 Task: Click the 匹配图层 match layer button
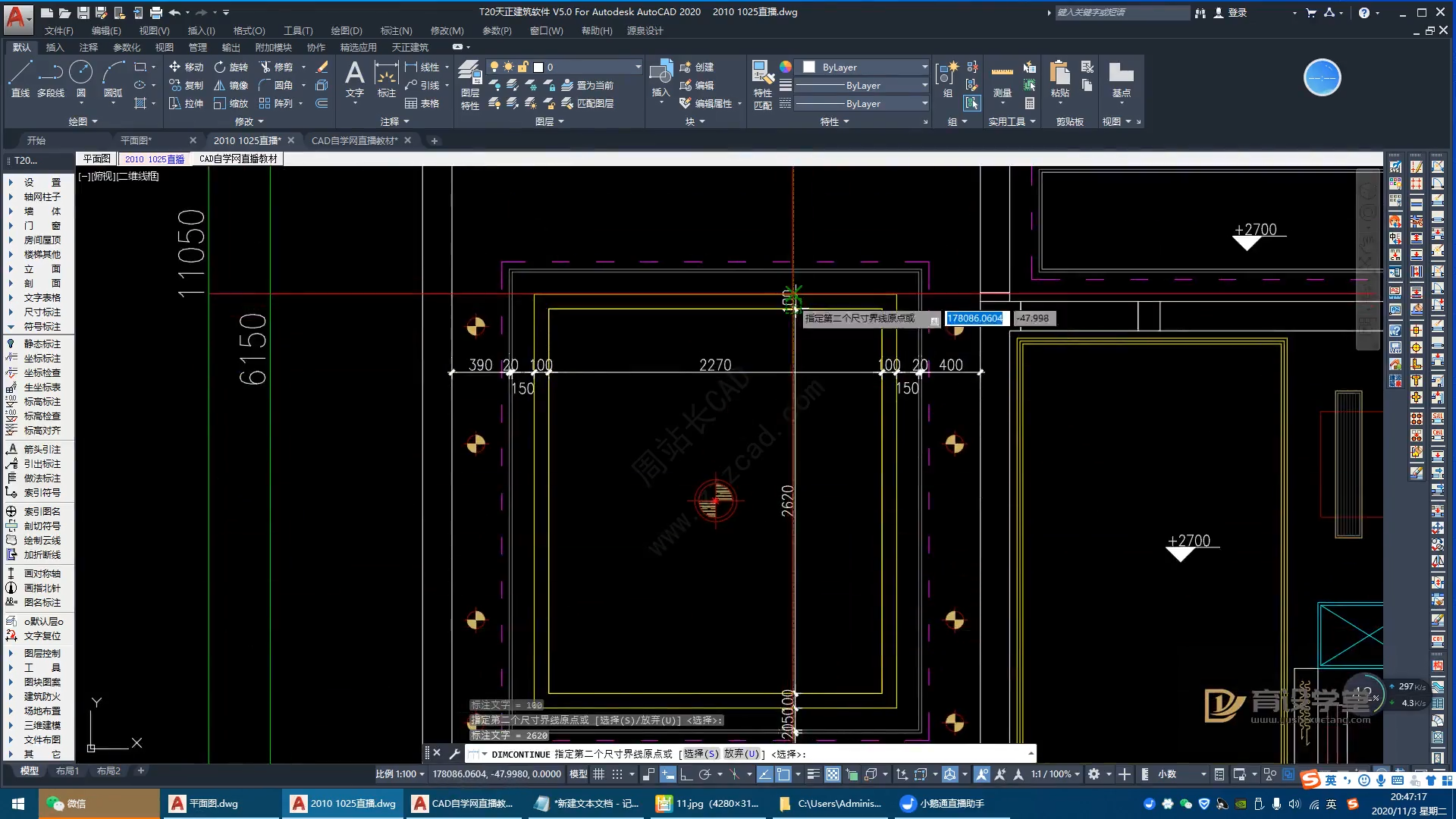(587, 103)
